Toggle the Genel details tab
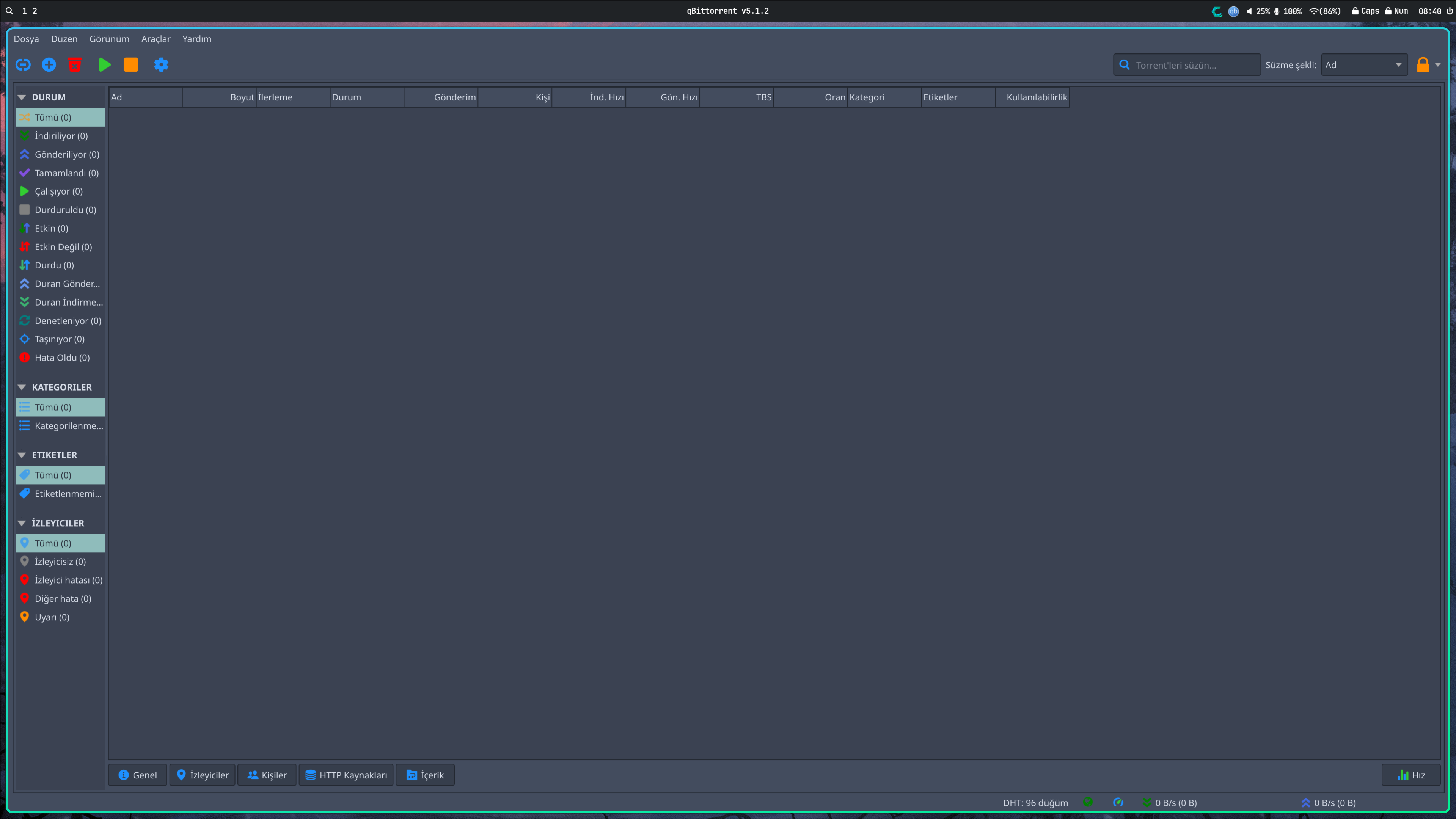The image size is (1456, 819). pyautogui.click(x=138, y=775)
